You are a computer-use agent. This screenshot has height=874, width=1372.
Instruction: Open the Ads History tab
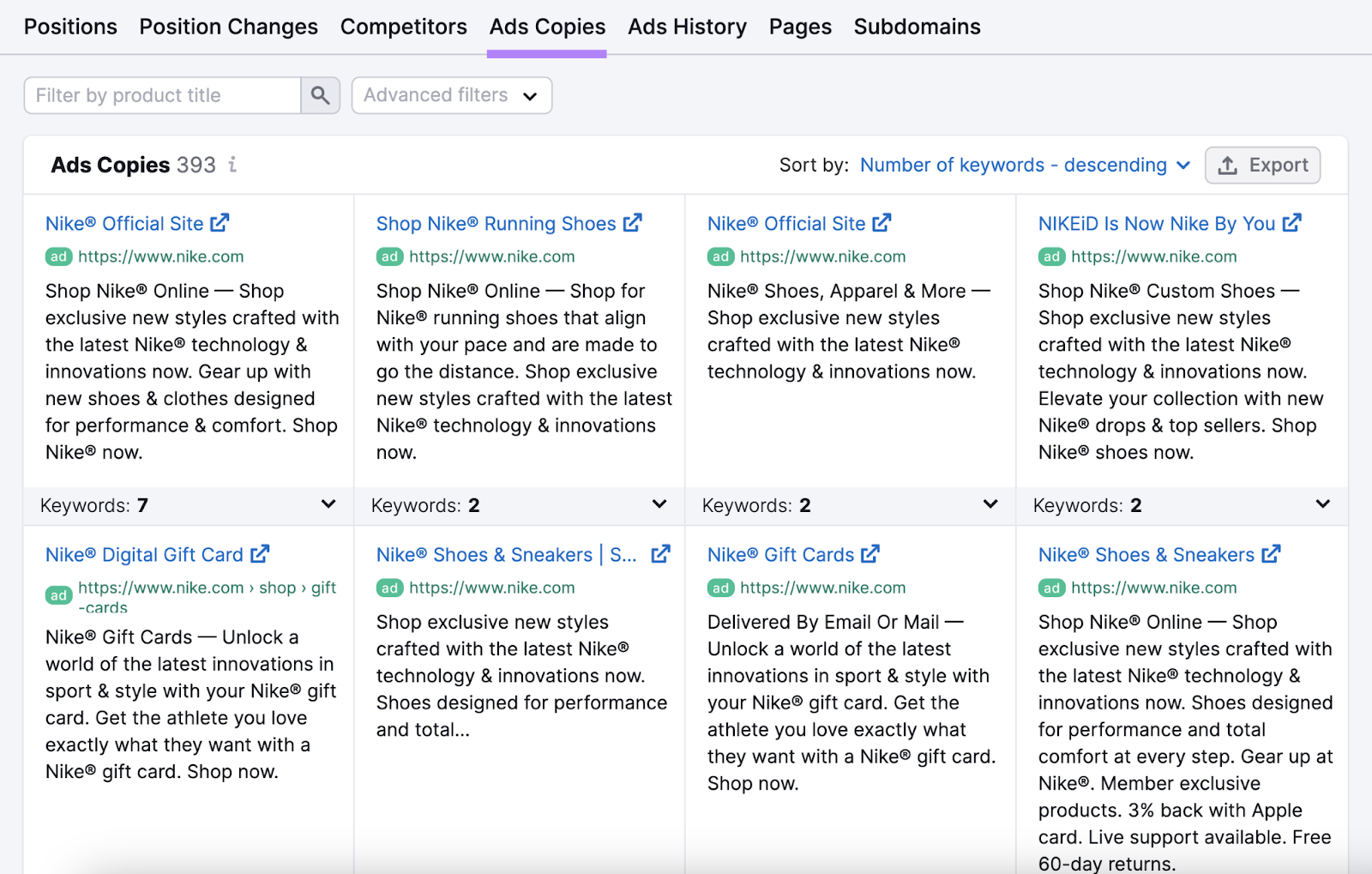(687, 27)
